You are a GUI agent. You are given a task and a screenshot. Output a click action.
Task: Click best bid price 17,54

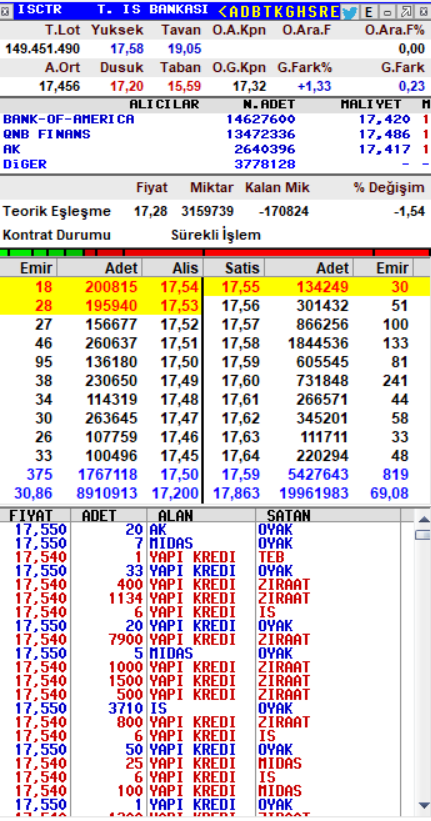click(x=180, y=287)
